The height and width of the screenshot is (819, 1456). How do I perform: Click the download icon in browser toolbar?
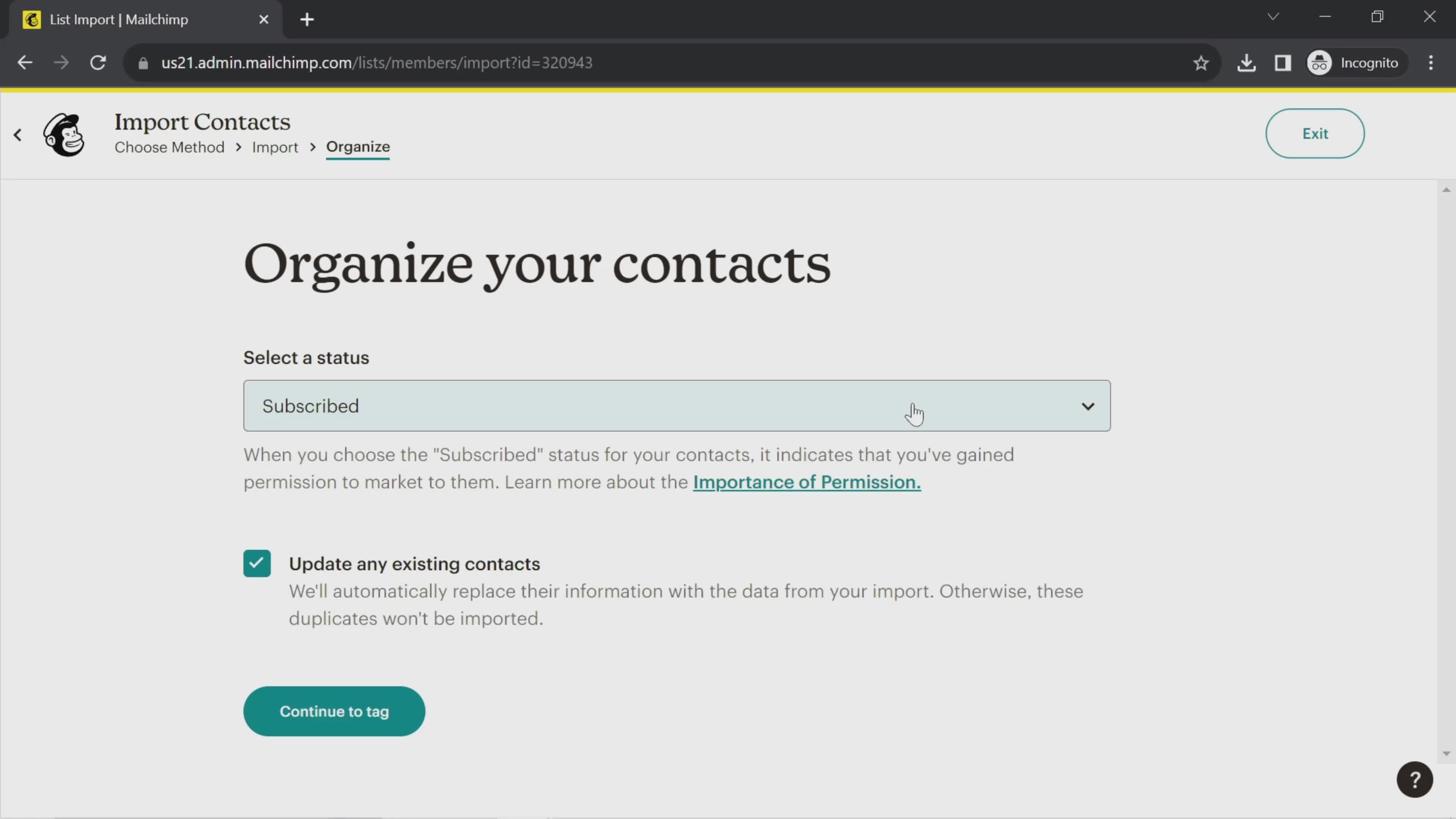coord(1247,62)
